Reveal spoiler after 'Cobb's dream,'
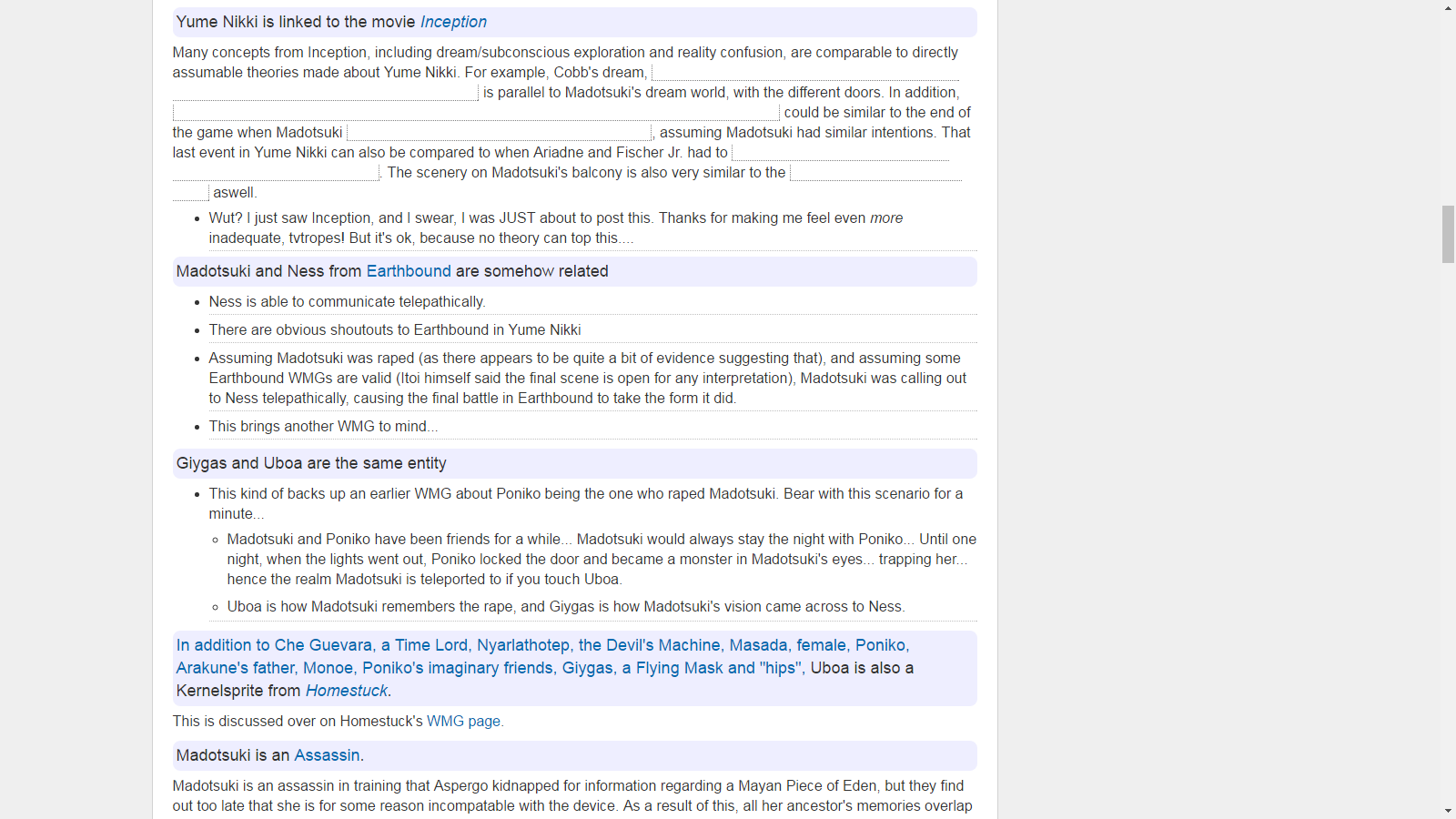 pos(805,73)
